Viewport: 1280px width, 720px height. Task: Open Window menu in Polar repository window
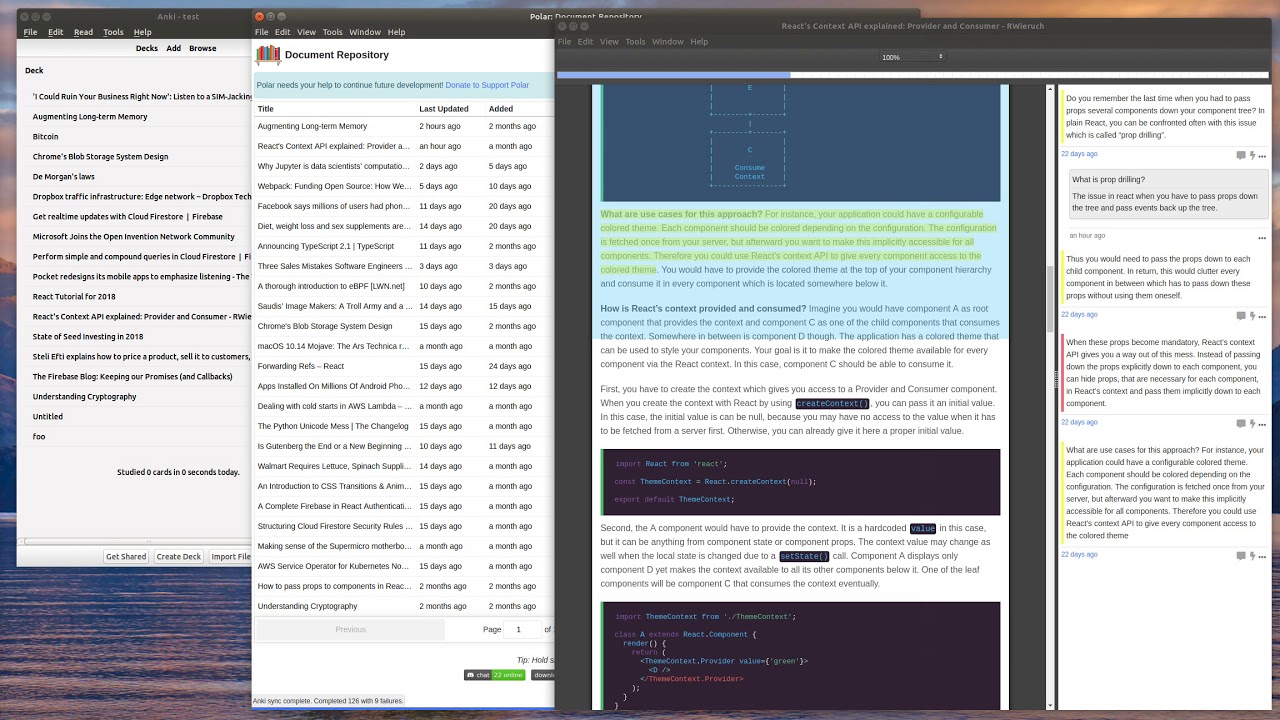(x=365, y=32)
